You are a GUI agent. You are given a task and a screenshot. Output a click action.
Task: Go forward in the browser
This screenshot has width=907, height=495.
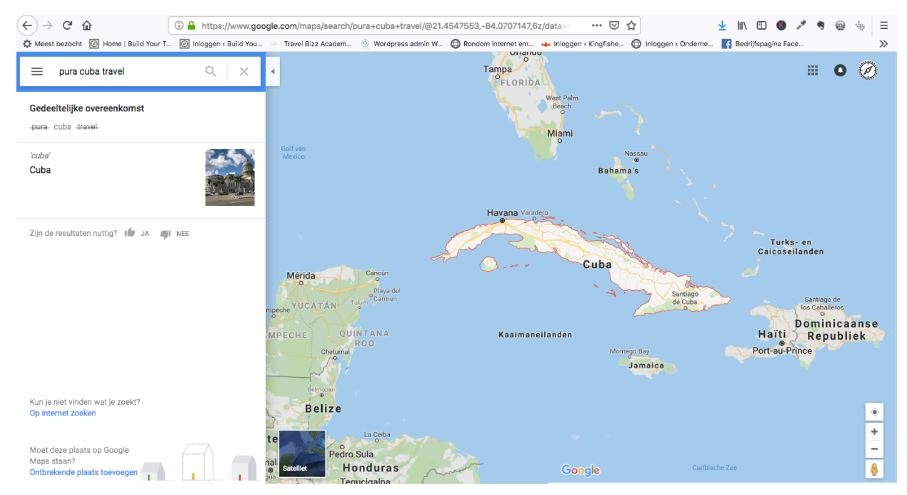tap(48, 25)
